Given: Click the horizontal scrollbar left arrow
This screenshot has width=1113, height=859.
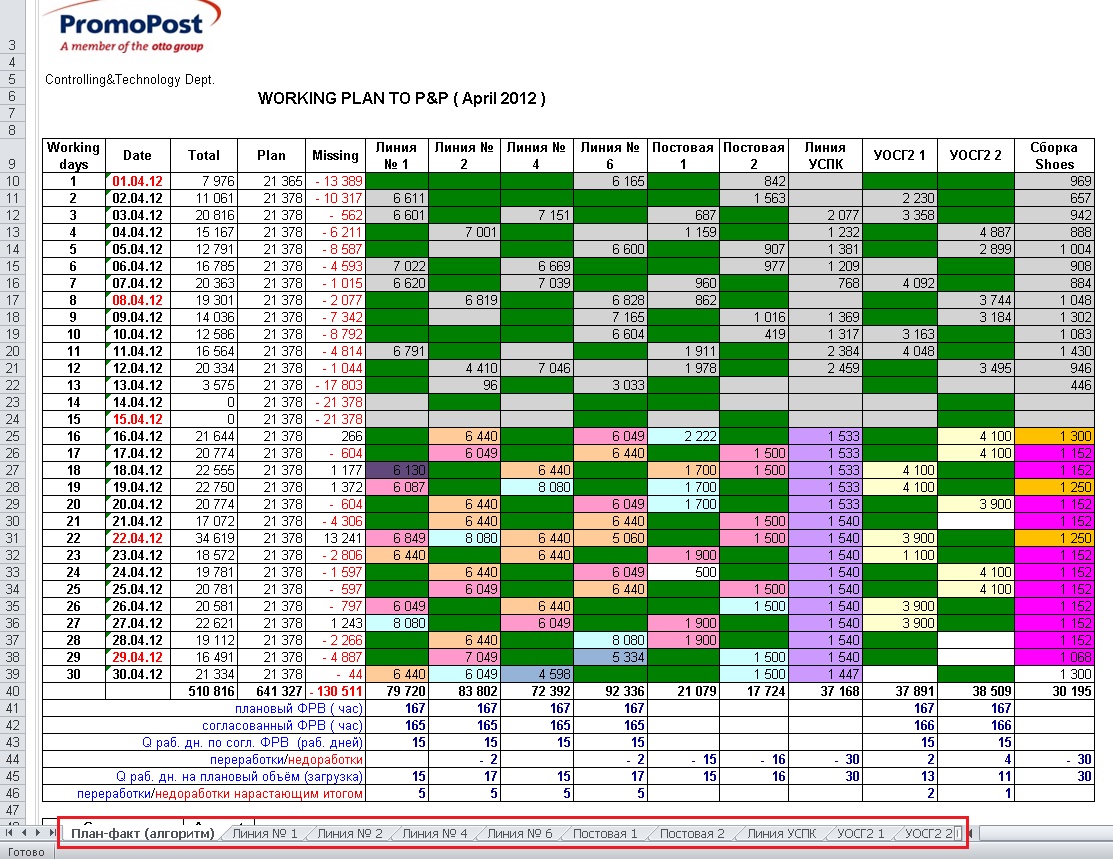Looking at the screenshot, I should click(x=970, y=833).
